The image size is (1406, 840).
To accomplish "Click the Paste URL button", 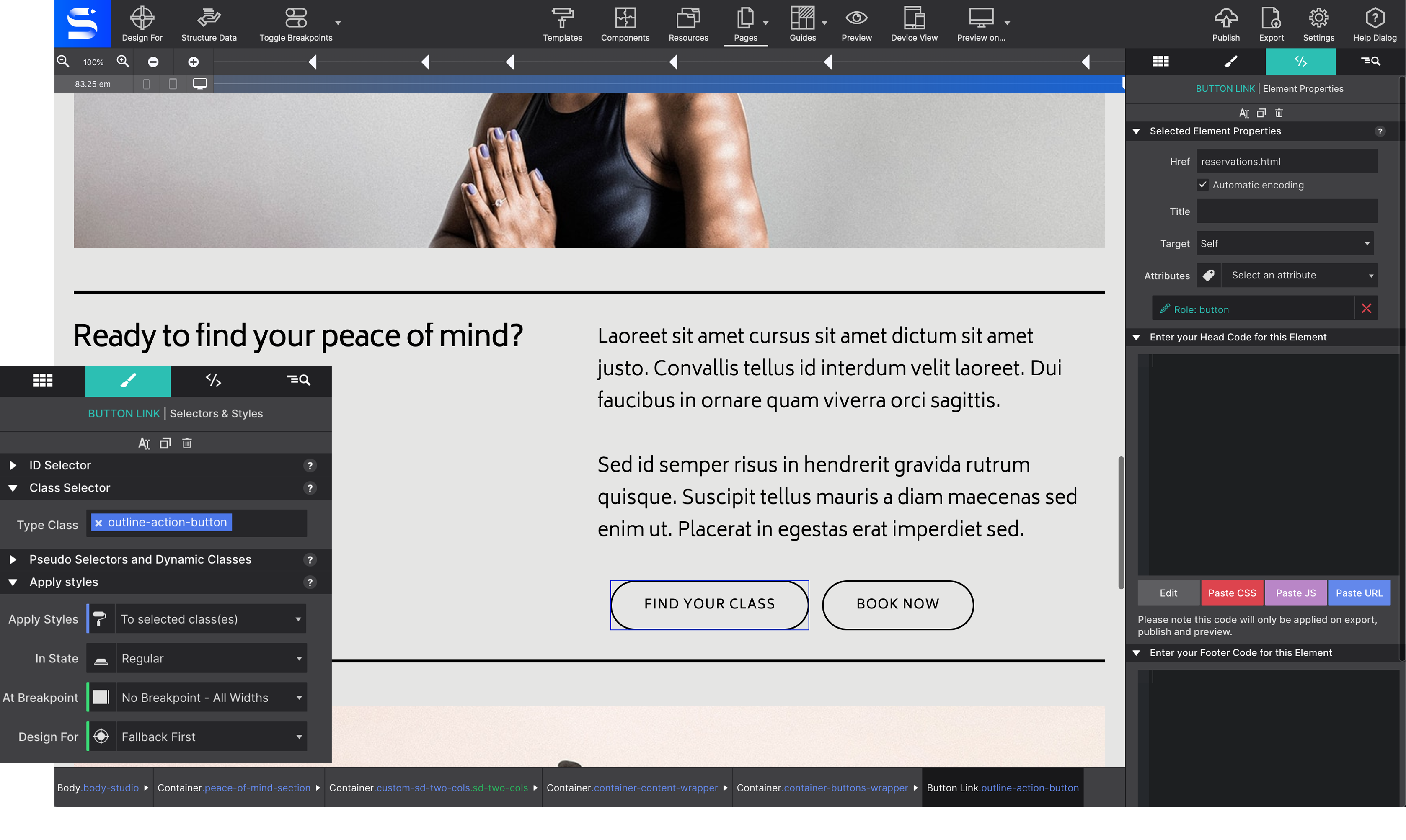I will point(1359,593).
